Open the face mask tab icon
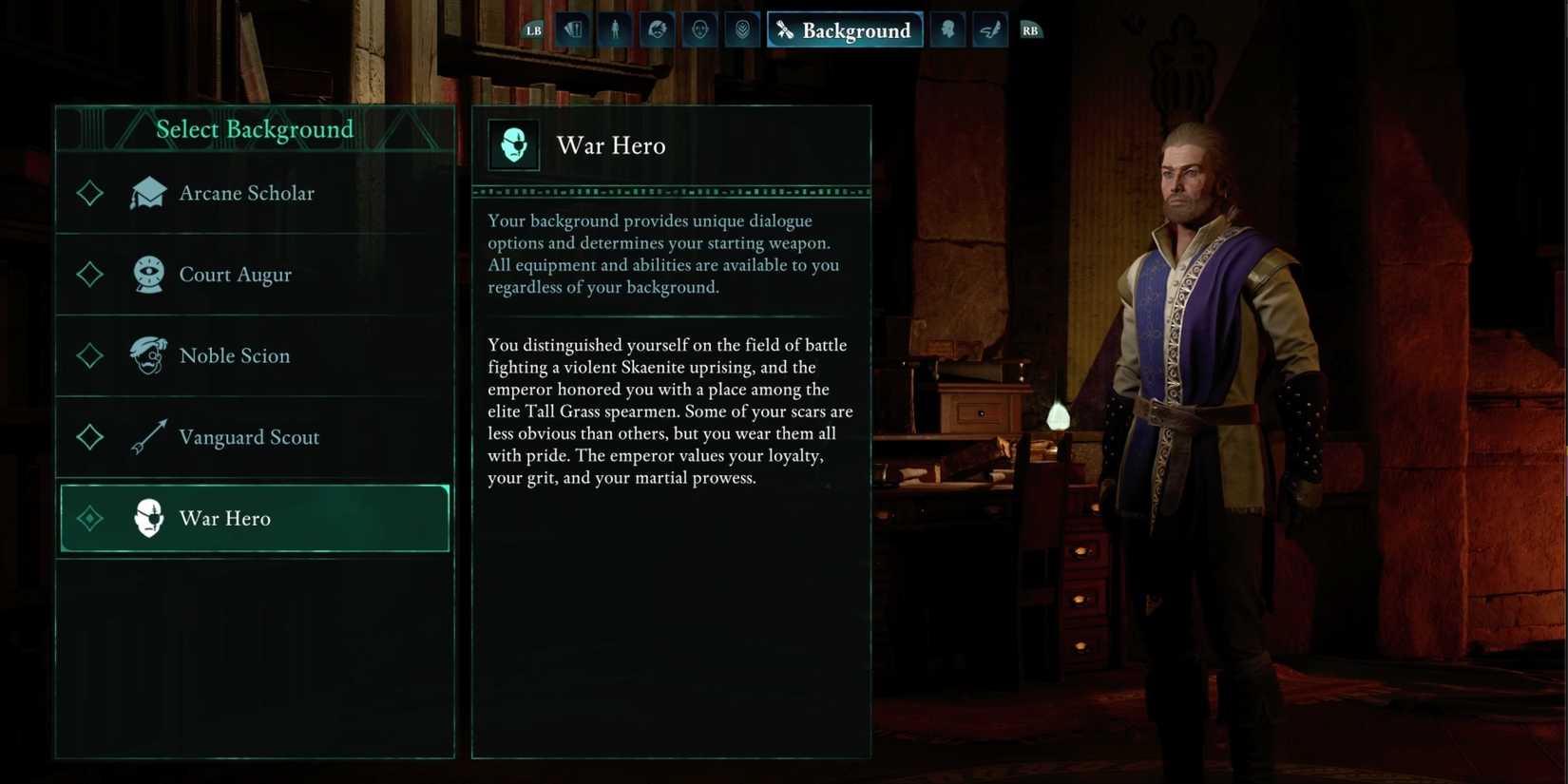 pyautogui.click(x=700, y=30)
